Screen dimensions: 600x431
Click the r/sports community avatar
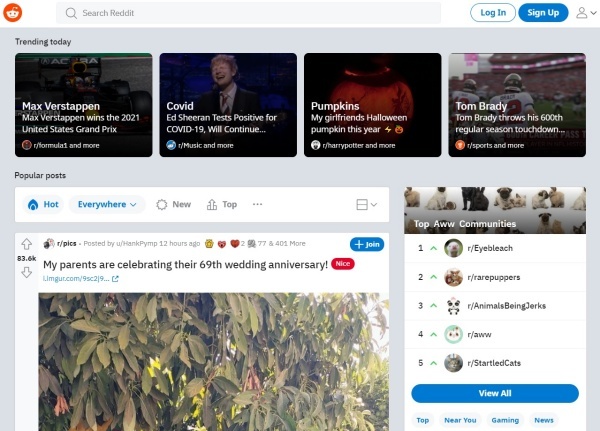(x=460, y=145)
